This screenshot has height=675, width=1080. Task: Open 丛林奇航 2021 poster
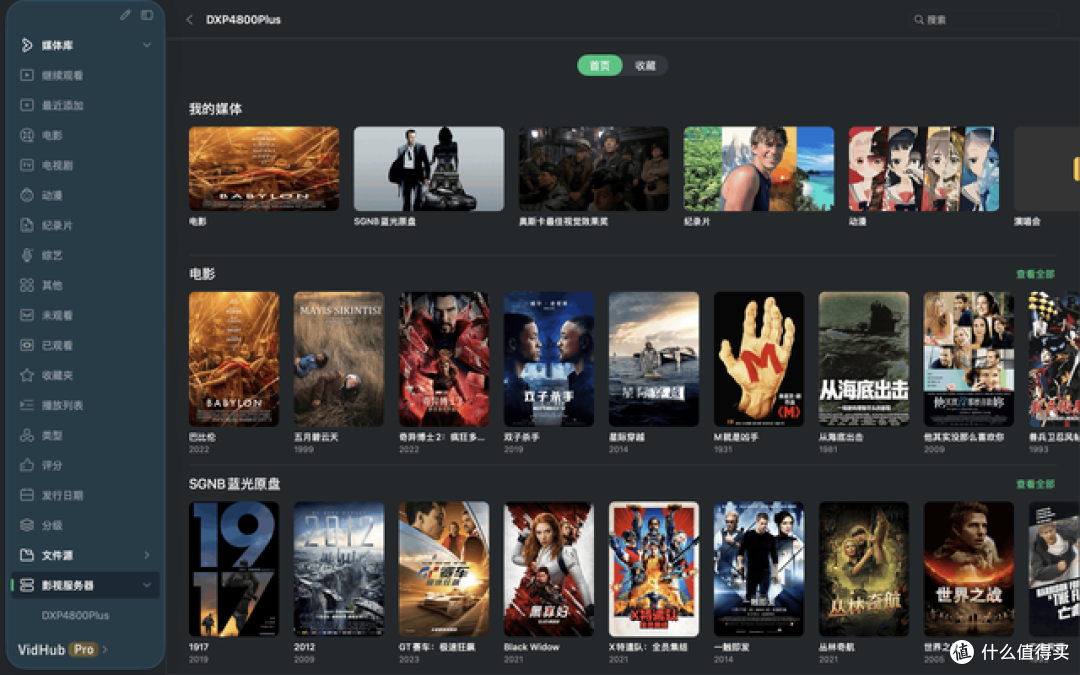tap(864, 569)
